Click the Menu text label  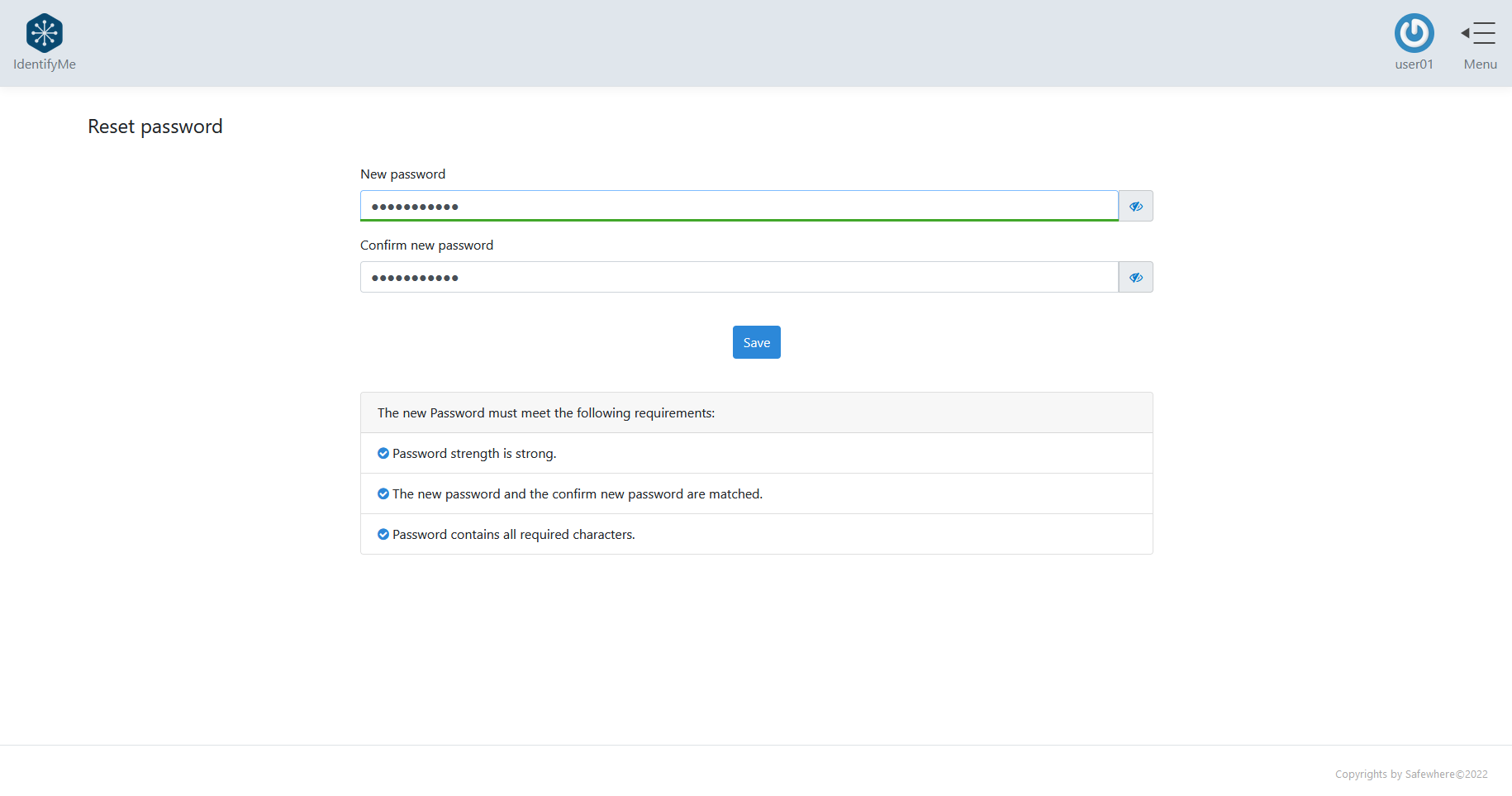[1480, 64]
